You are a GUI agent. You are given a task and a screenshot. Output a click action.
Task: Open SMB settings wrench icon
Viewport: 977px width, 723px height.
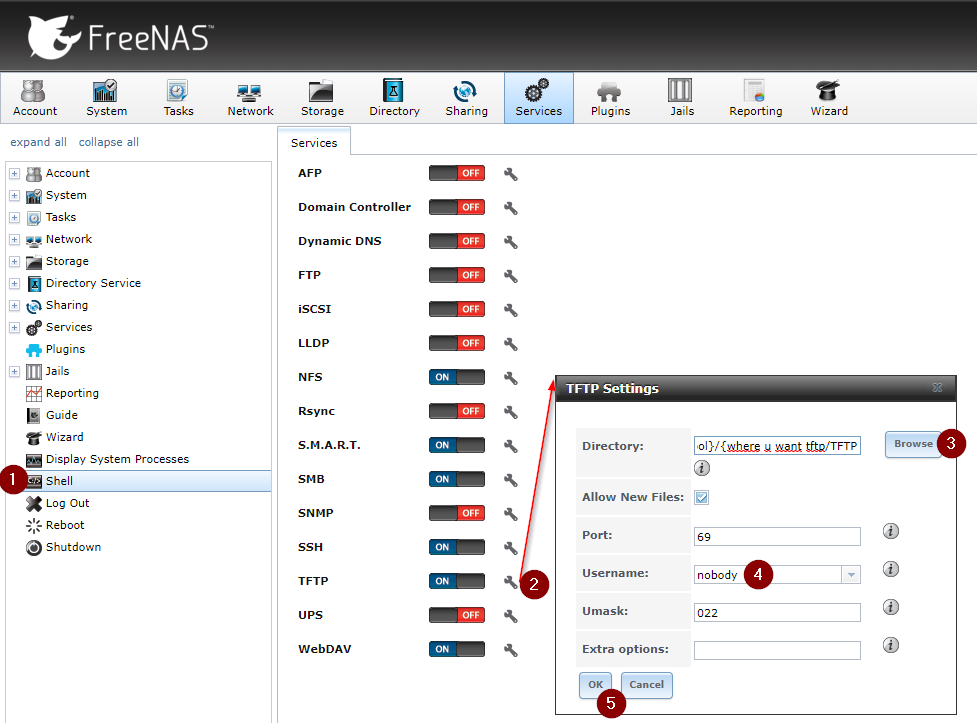(x=511, y=480)
